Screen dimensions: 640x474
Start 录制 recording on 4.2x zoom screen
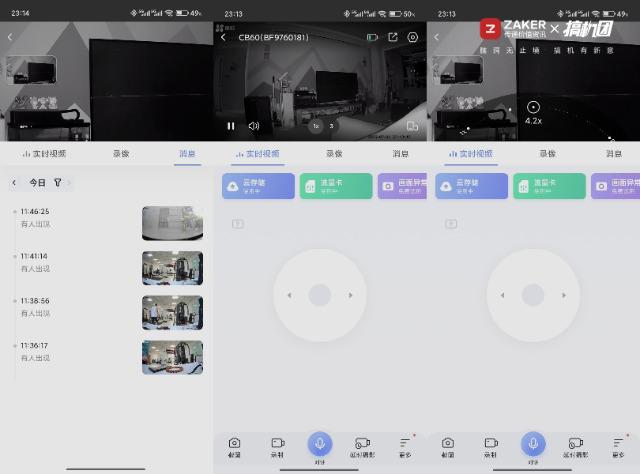click(x=491, y=447)
